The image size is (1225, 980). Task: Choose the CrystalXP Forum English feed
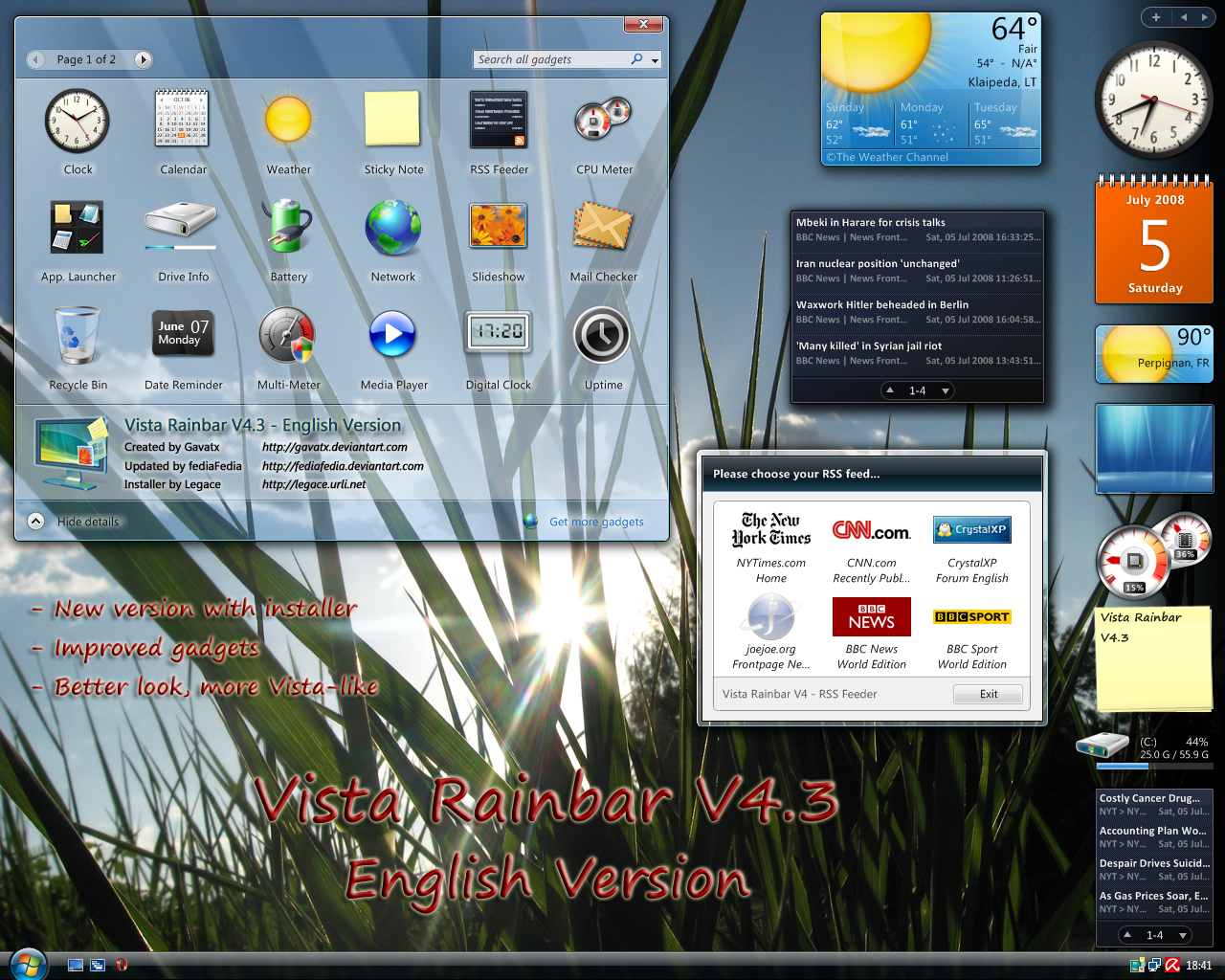pos(971,531)
